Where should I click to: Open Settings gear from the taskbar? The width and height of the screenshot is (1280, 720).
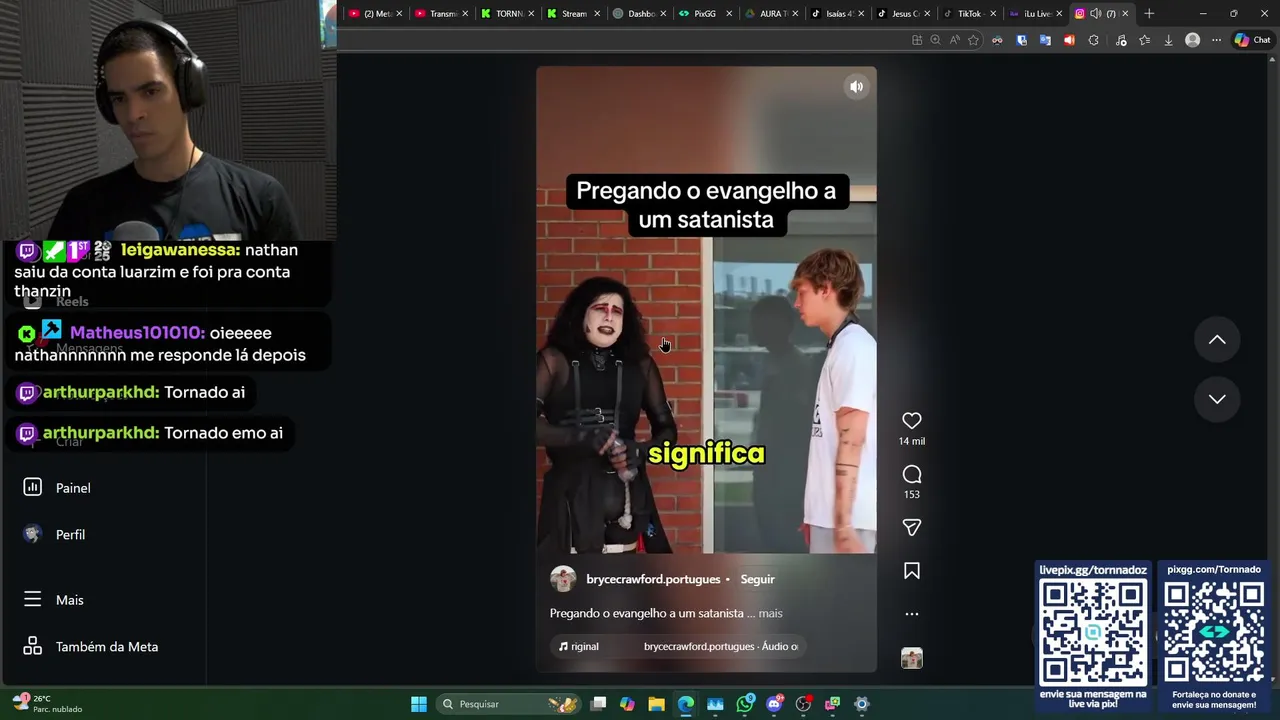point(861,704)
